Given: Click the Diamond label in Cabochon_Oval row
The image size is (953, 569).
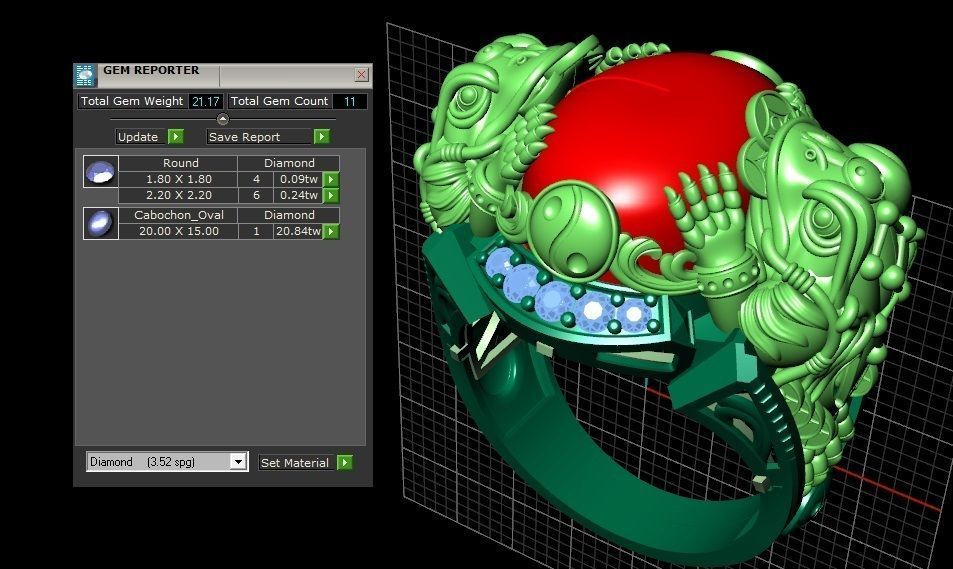Looking at the screenshot, I should [289, 215].
